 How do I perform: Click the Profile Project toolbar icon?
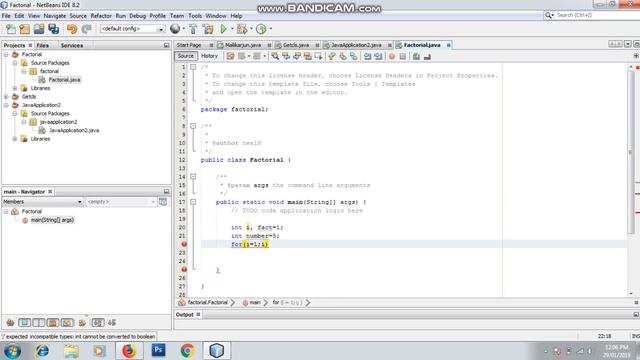pos(261,29)
